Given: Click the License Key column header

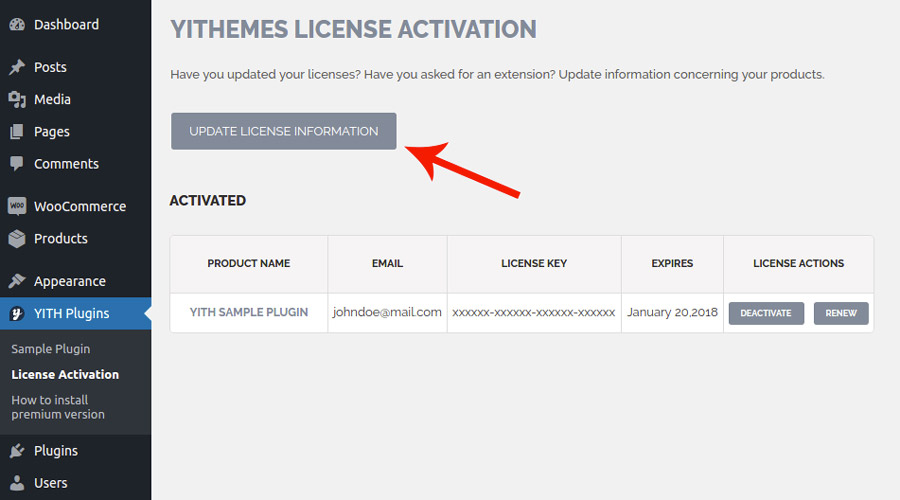Looking at the screenshot, I should 534,263.
